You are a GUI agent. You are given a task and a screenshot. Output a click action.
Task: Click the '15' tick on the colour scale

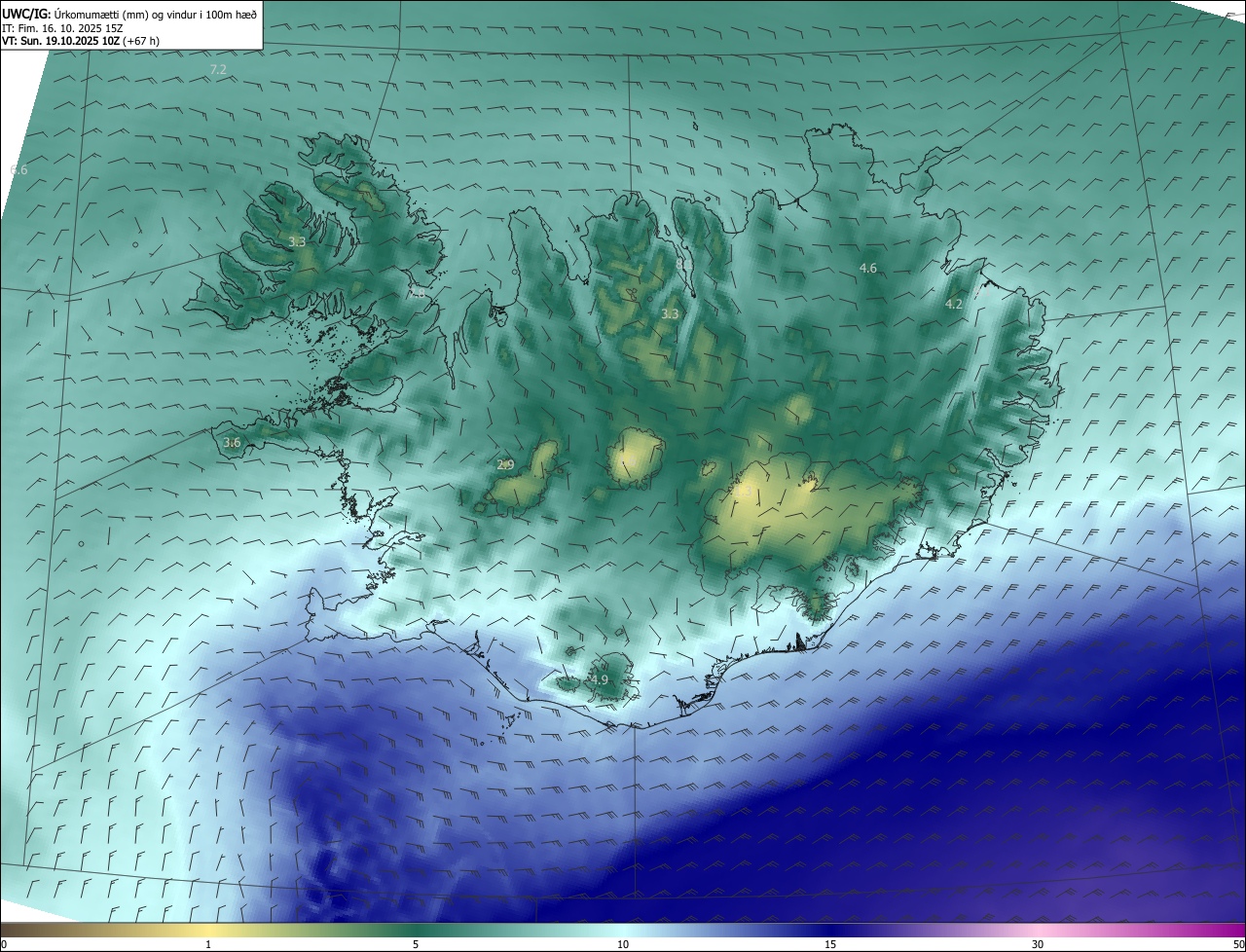(x=830, y=944)
